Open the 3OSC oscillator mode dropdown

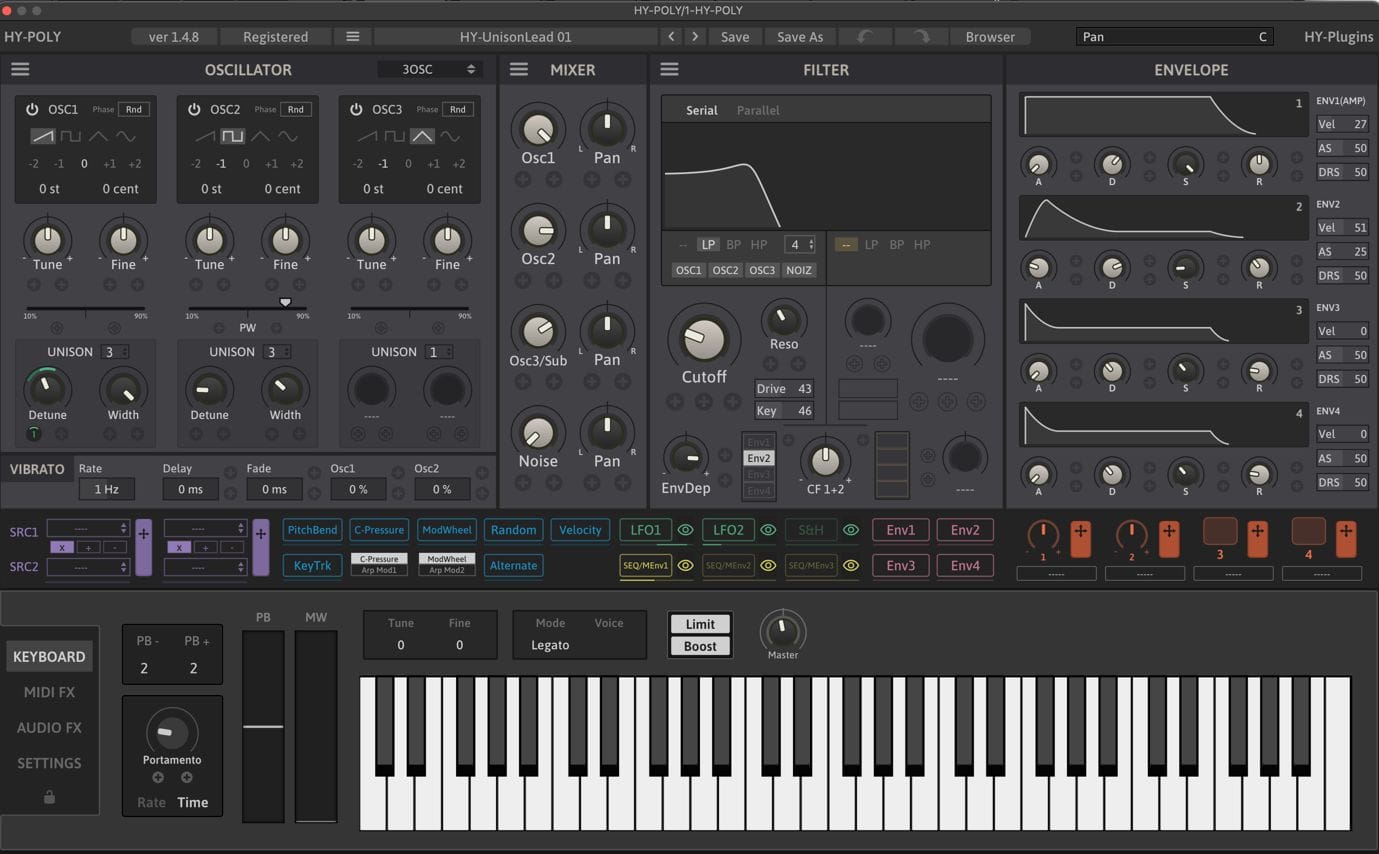(x=429, y=69)
